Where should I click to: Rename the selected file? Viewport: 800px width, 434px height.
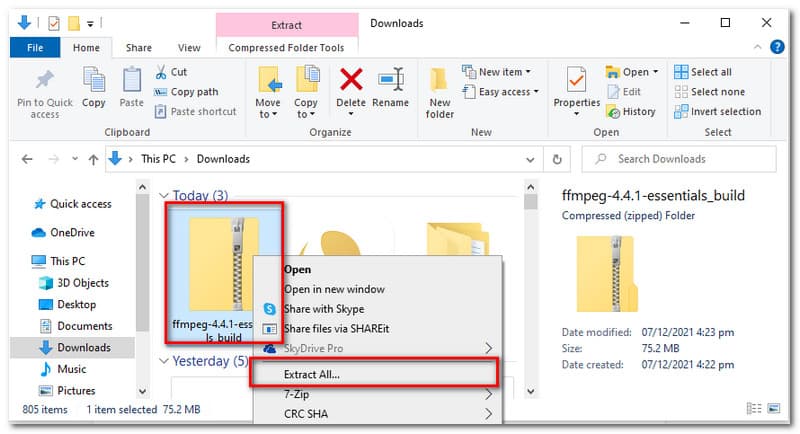(390, 87)
